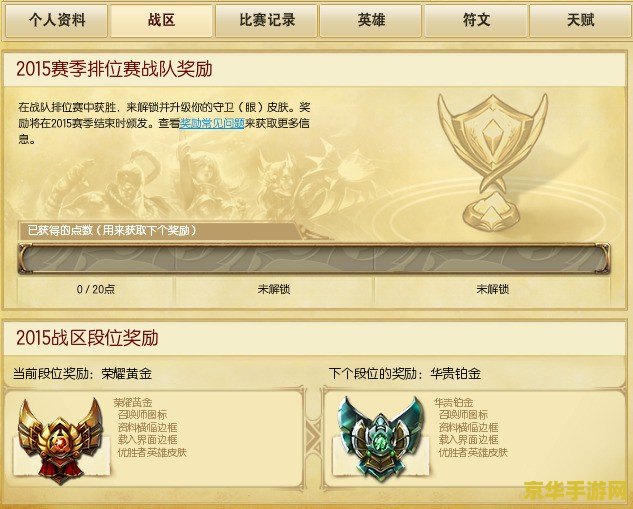Screen dimensions: 633x509
Task: Click 召唤师图标 under 华贵铂金 rewards
Action: point(463,415)
